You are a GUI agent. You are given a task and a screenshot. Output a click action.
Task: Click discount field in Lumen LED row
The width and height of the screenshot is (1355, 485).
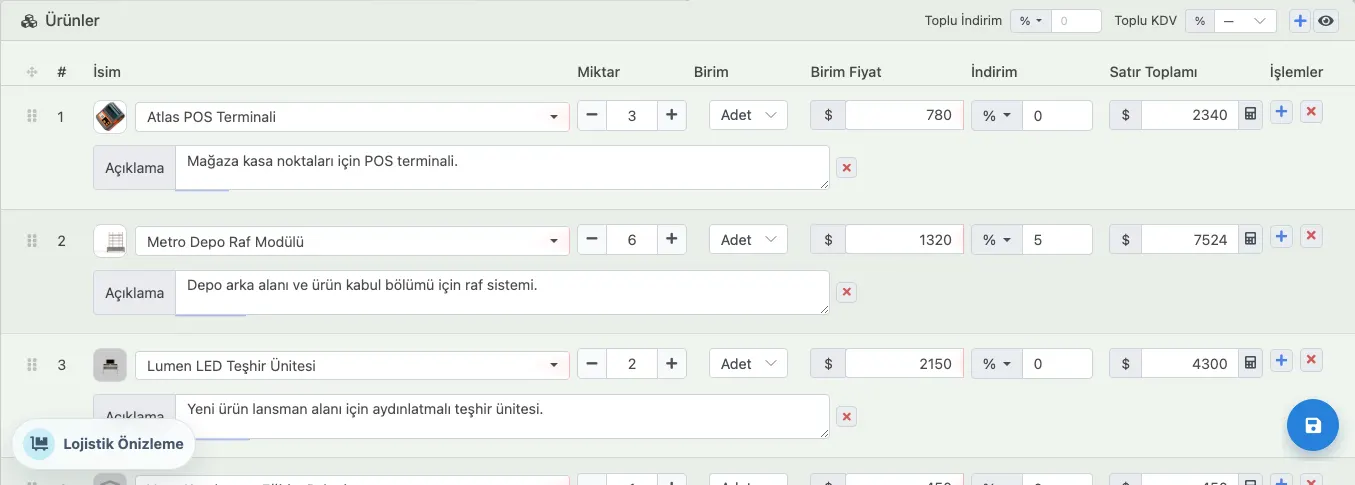[1057, 363]
